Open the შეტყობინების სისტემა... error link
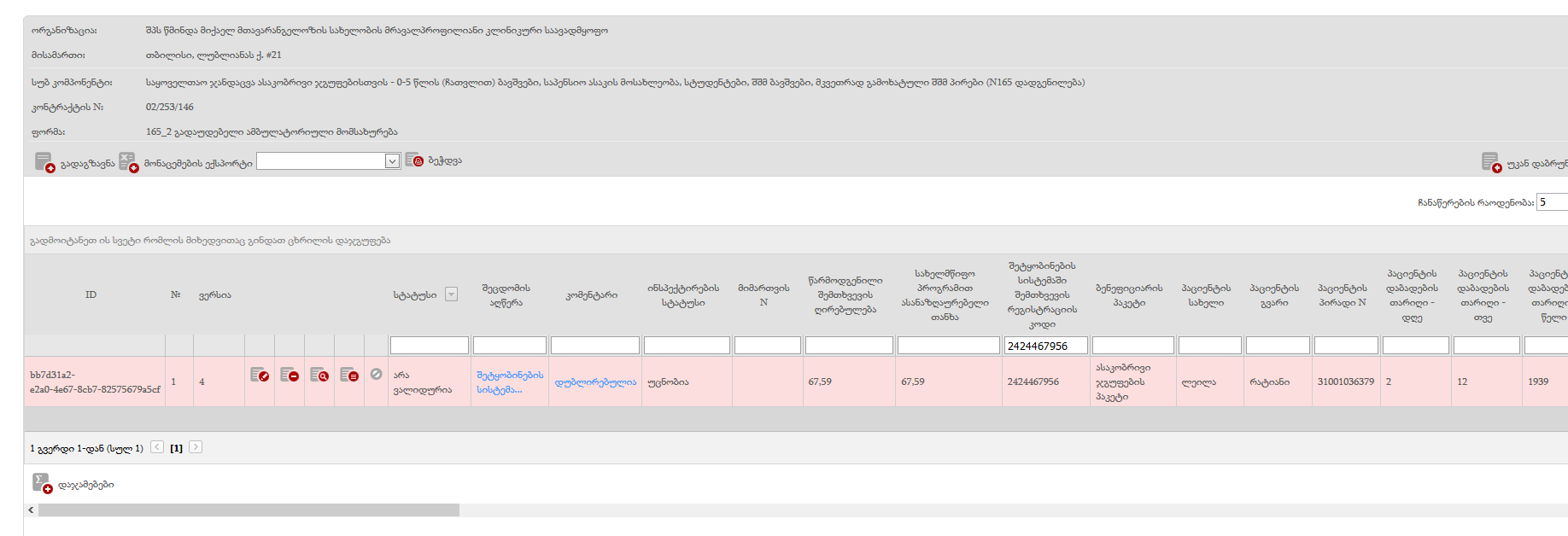 pos(509,382)
